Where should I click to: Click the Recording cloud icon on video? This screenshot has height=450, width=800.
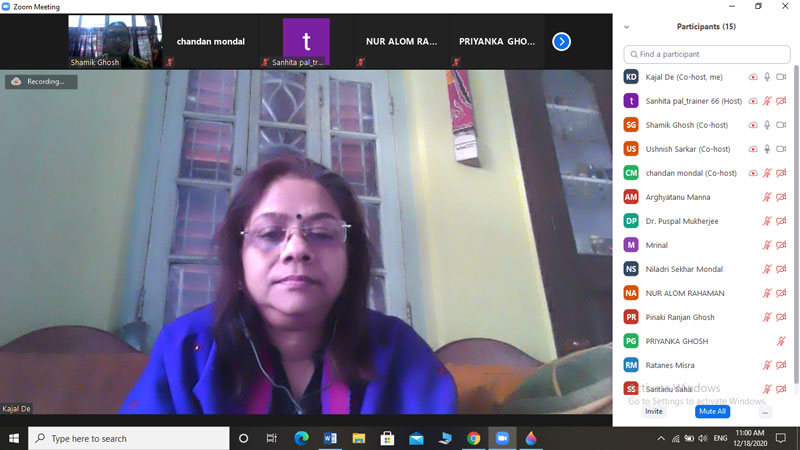click(16, 82)
